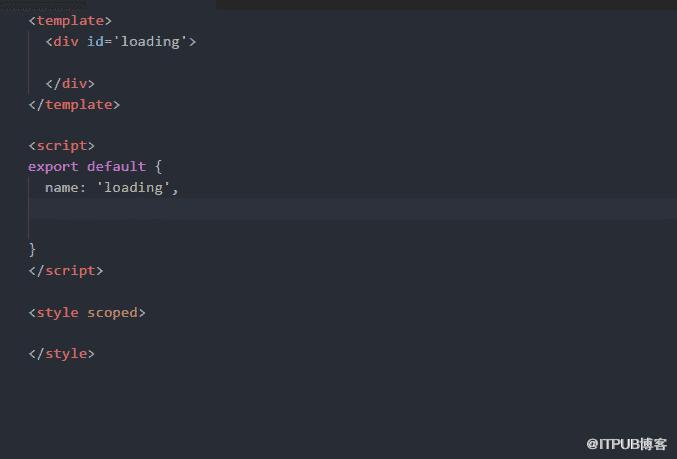Click the closing brace } line
Screen dimensions: 677x459
32,250
